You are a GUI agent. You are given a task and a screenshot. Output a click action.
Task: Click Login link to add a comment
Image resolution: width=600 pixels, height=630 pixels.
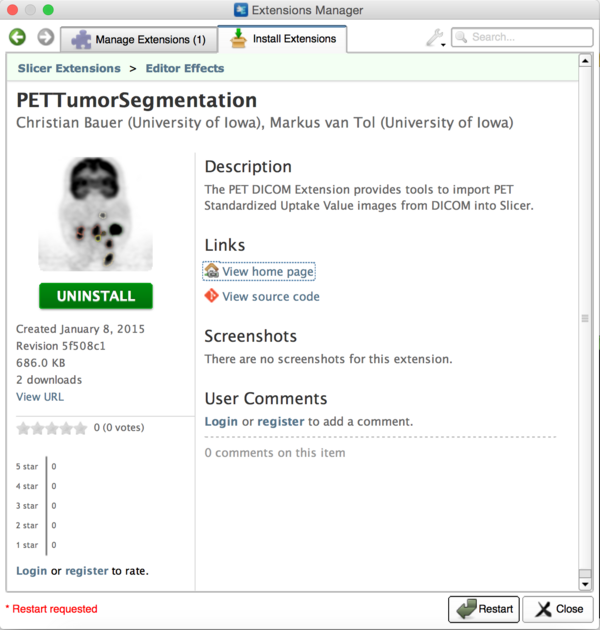[221, 421]
